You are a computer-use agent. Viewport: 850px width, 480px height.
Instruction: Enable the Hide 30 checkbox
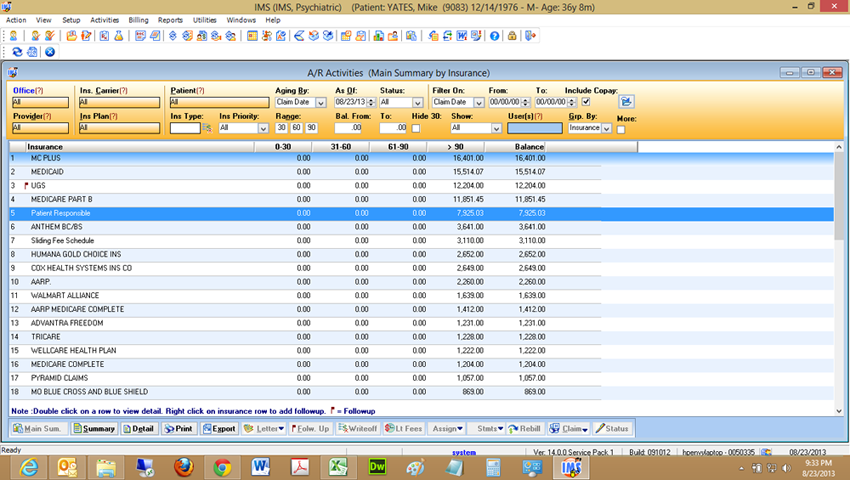tap(416, 129)
